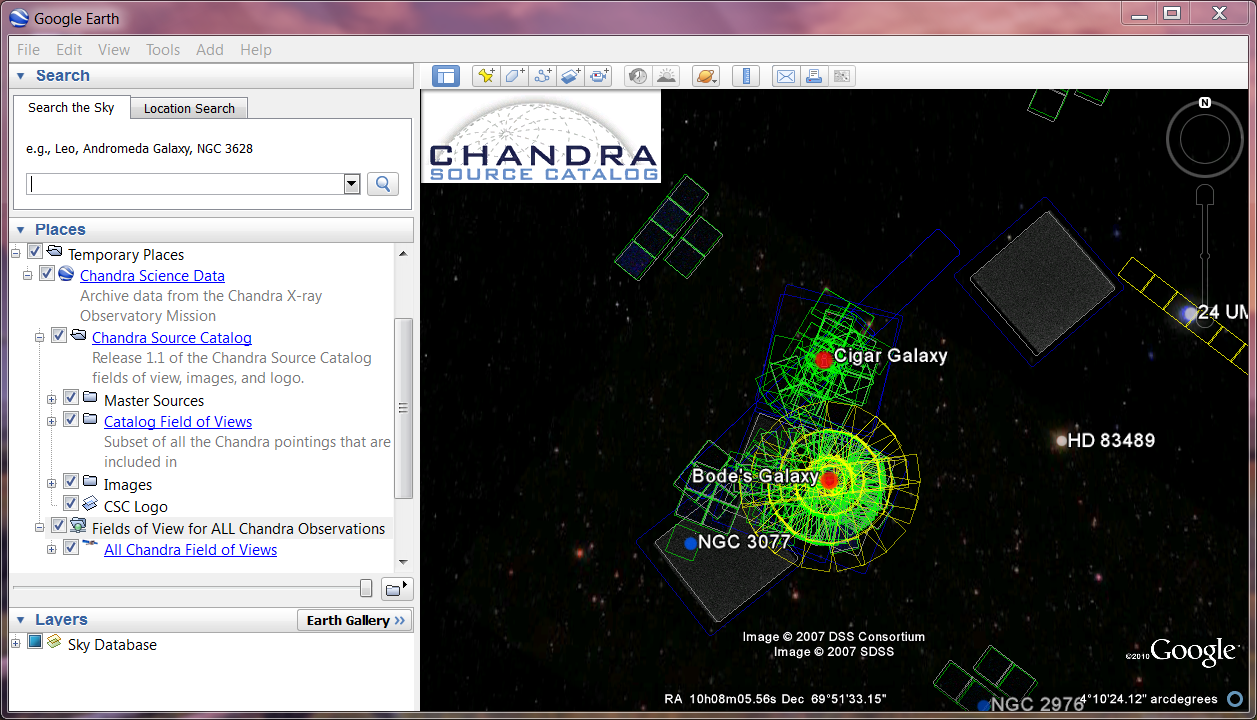Open the planet switcher dropdown
Viewport: 1257px width, 720px height.
[706, 76]
